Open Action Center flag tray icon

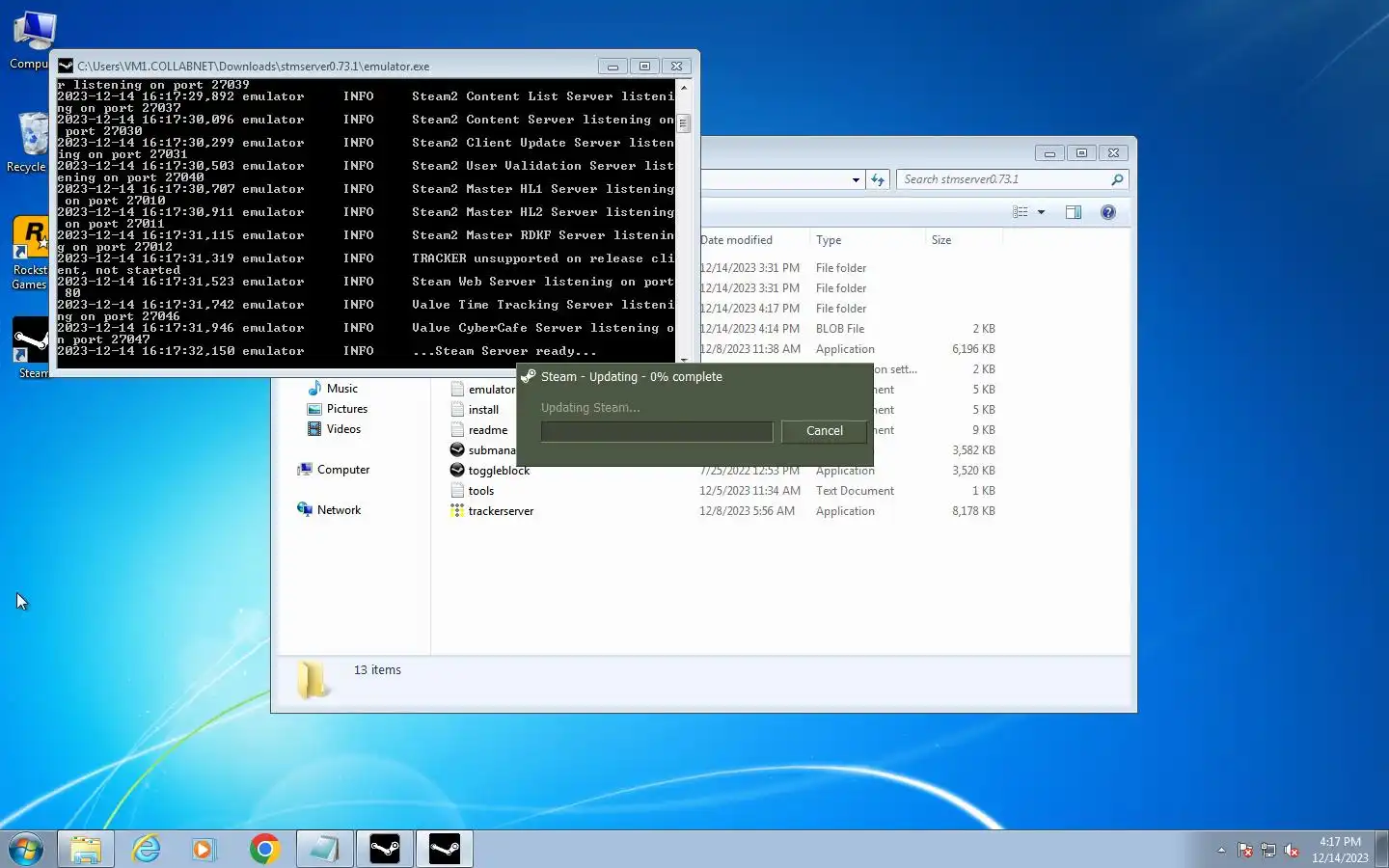tap(1245, 850)
